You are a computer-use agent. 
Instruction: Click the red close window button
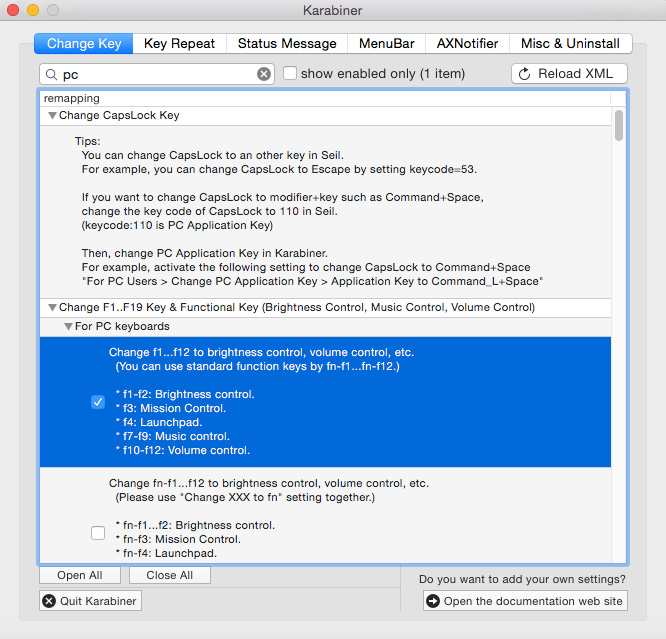[x=13, y=10]
